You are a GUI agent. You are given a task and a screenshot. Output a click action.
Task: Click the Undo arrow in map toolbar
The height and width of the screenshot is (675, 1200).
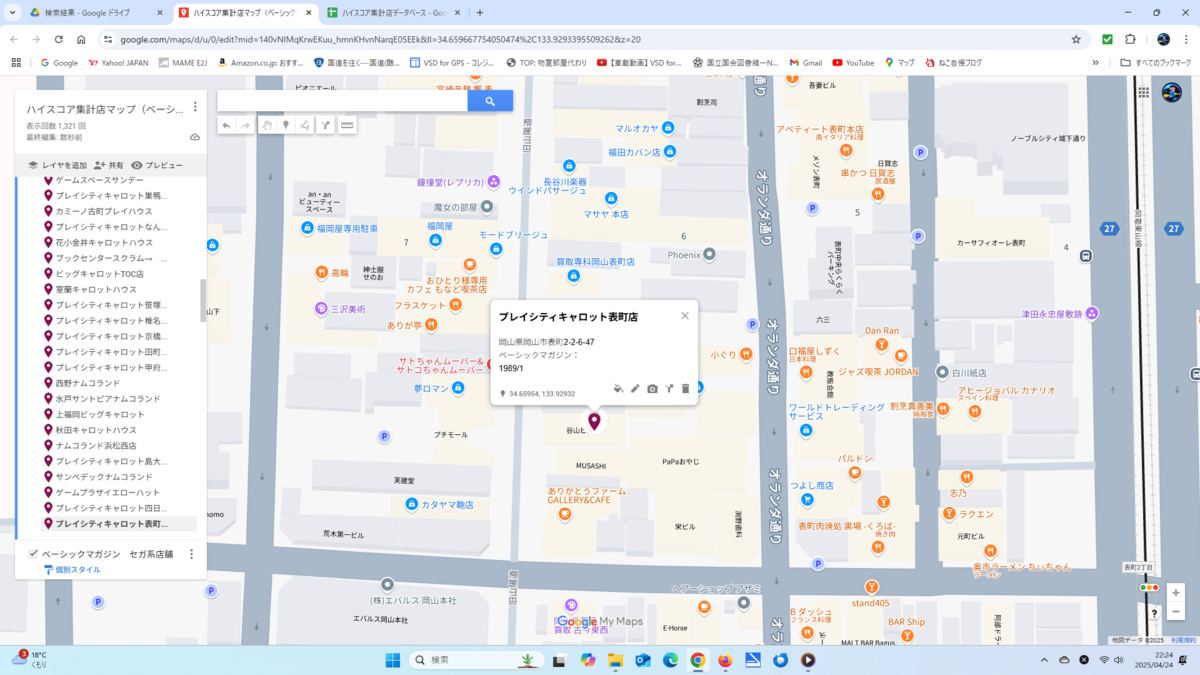coord(226,126)
